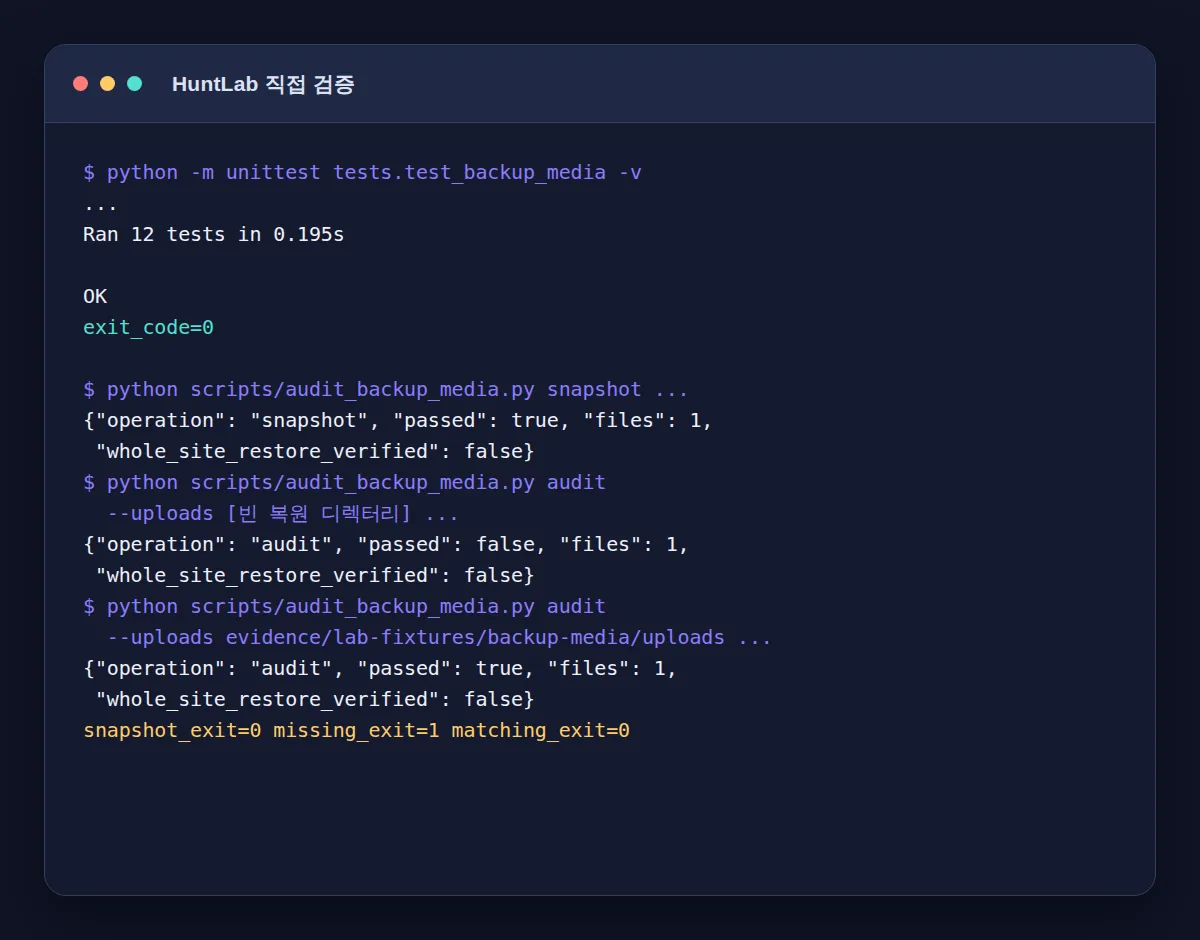Click the "OK" test result line

95,297
